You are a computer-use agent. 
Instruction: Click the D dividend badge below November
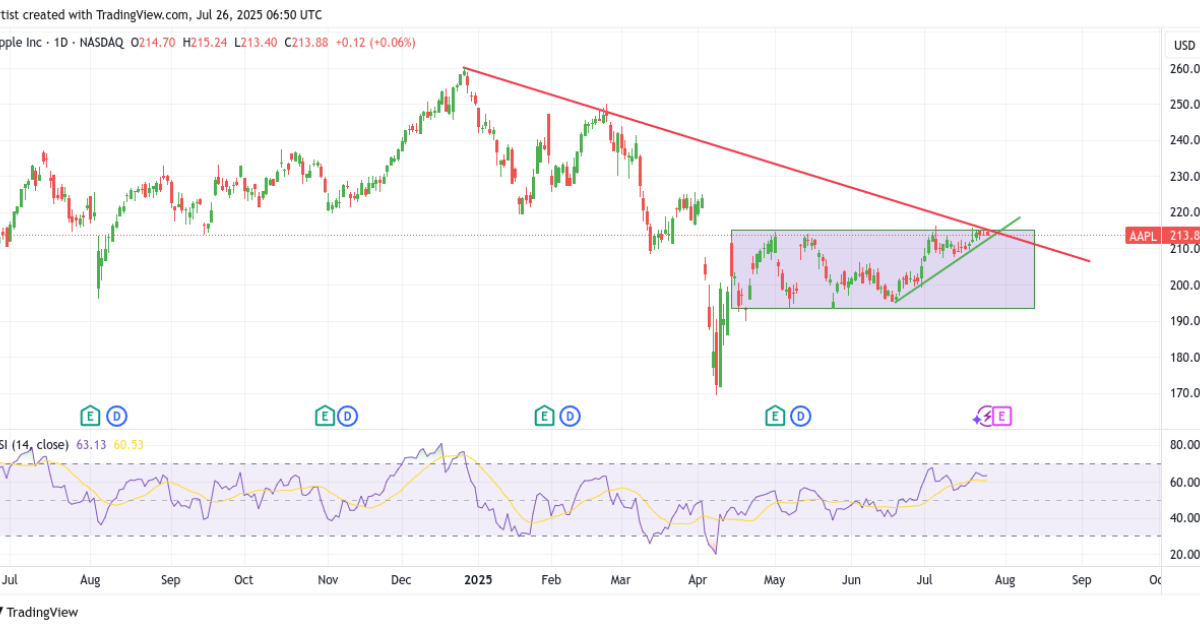point(348,415)
